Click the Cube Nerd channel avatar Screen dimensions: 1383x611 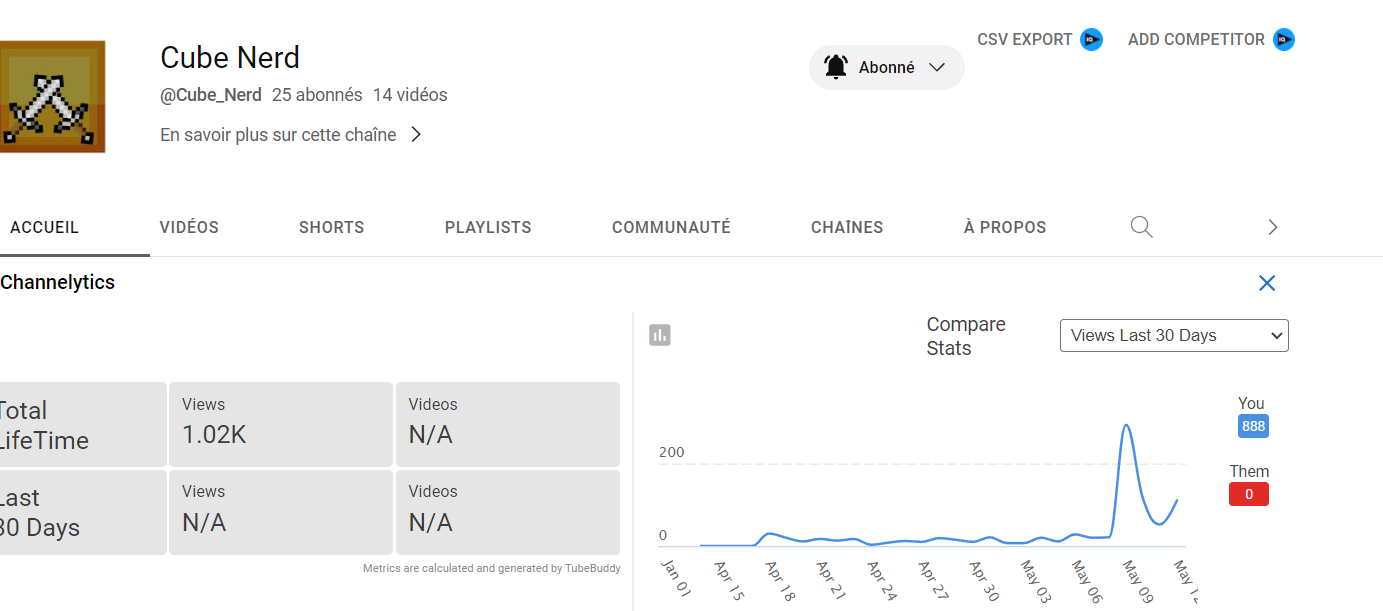pos(52,96)
